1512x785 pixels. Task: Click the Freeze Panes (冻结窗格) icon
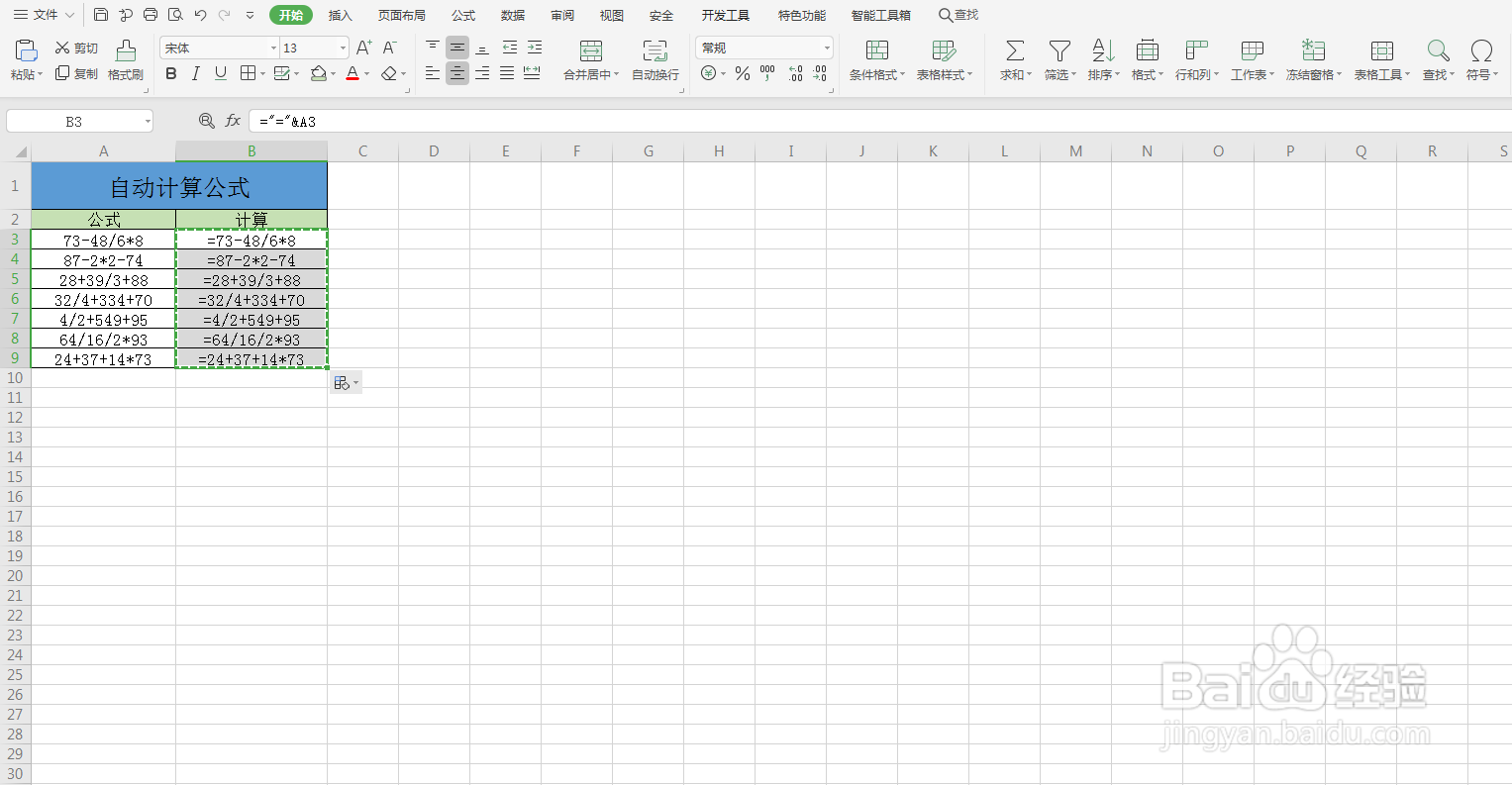1313,50
